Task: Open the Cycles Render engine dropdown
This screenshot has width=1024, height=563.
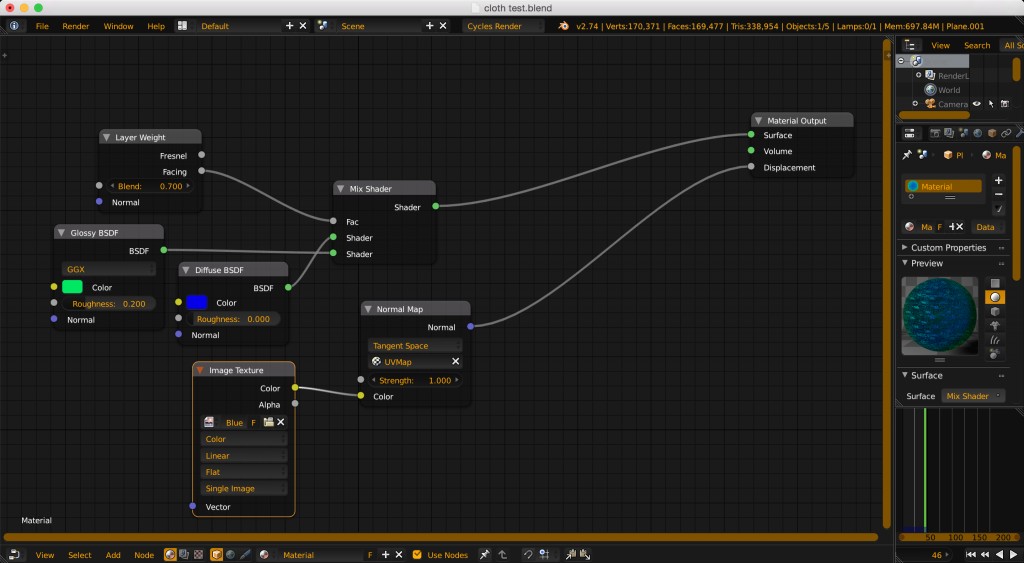Action: pyautogui.click(x=504, y=26)
